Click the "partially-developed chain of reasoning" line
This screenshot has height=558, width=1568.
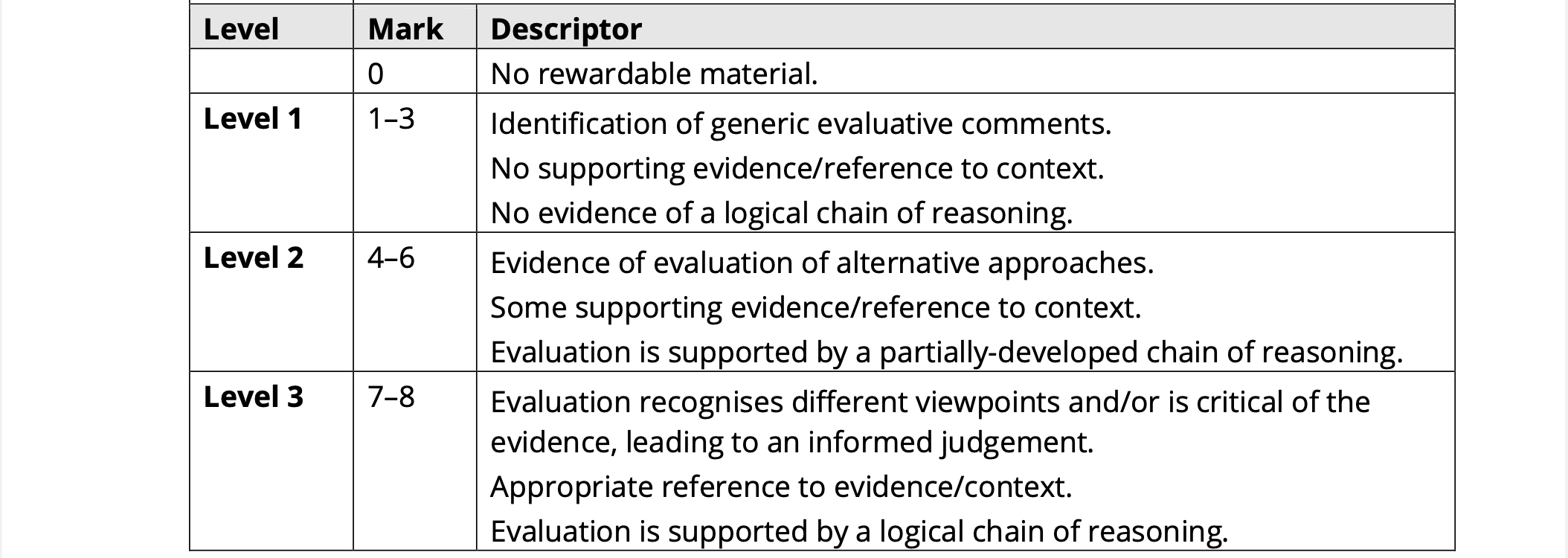[946, 352]
